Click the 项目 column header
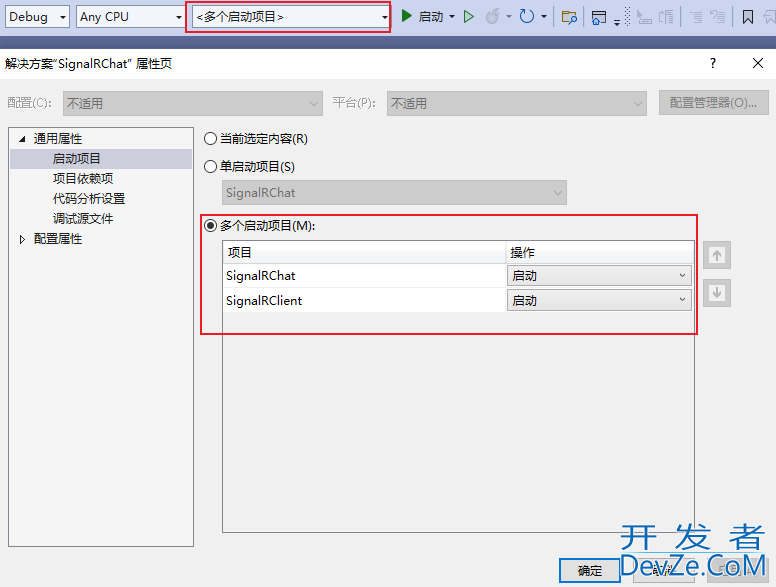Screen dimensions: 776x587 [x=364, y=252]
